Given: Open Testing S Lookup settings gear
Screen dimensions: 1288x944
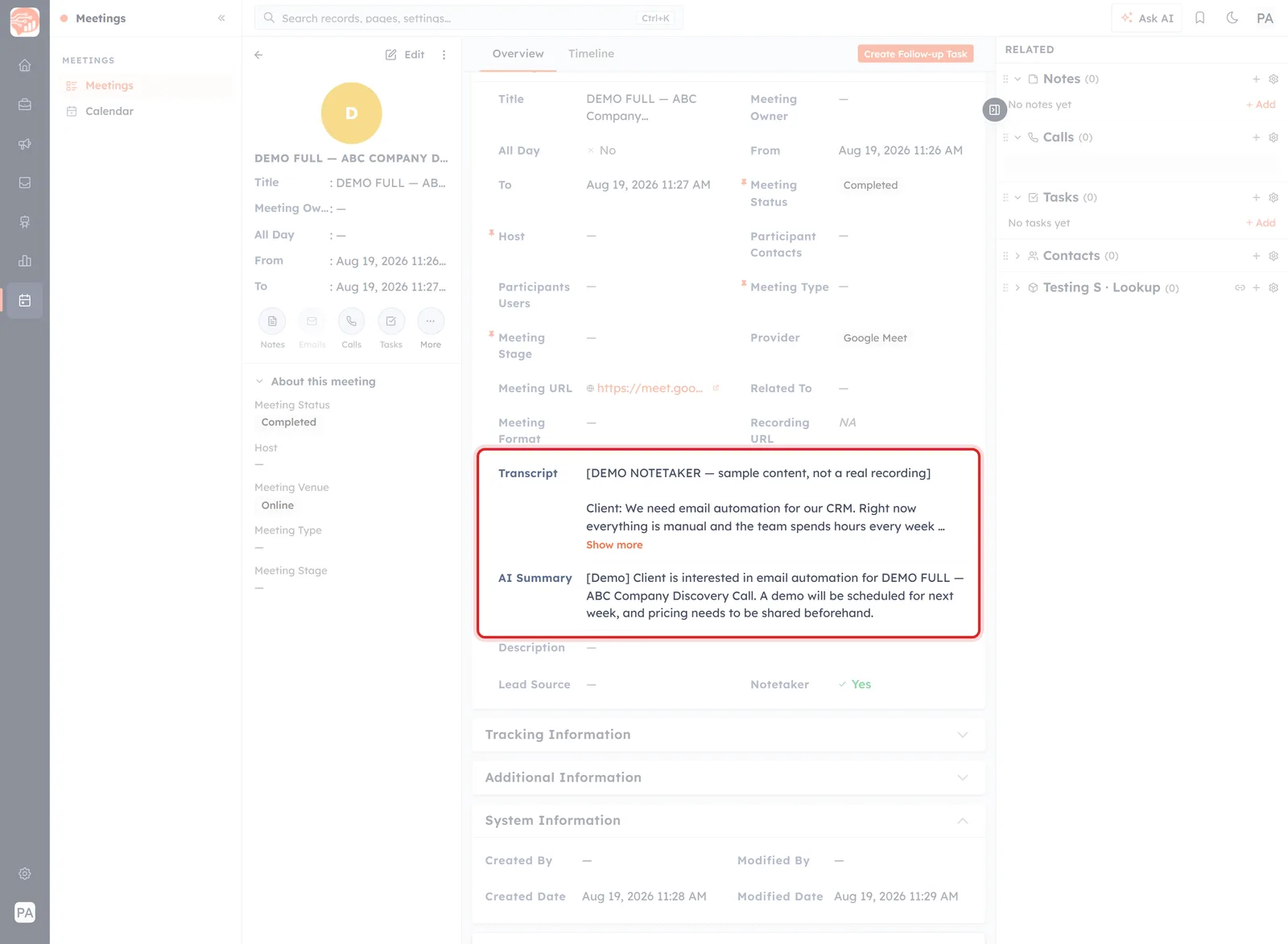Looking at the screenshot, I should tap(1274, 287).
